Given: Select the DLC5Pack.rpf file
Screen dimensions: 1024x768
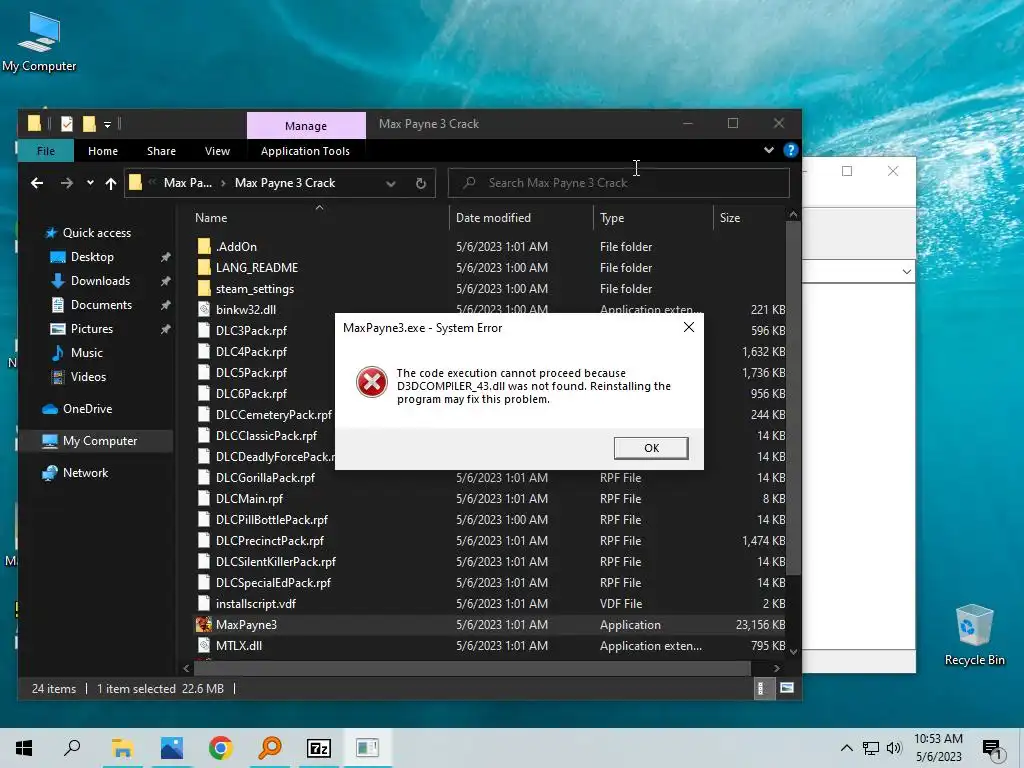Looking at the screenshot, I should (251, 373).
